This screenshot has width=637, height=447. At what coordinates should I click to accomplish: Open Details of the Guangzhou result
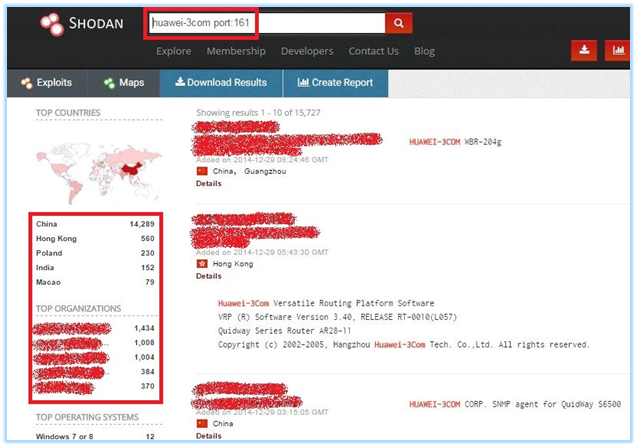tap(209, 184)
